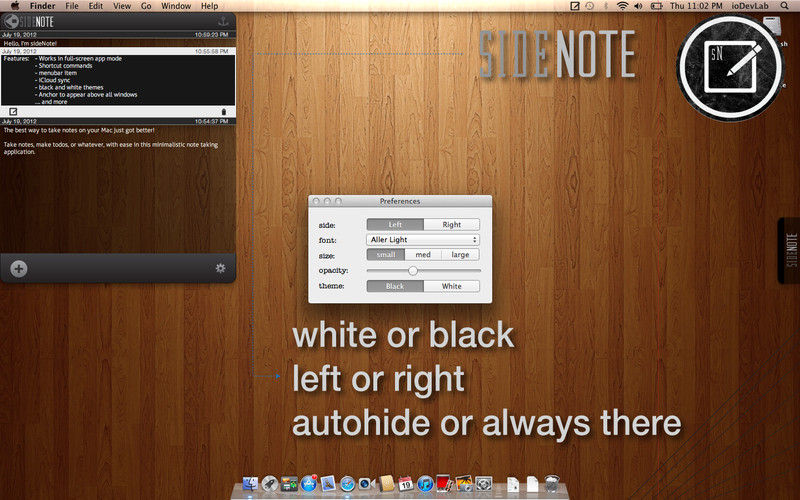Open Address Book in the Dock
800x500 pixels.
[x=387, y=483]
